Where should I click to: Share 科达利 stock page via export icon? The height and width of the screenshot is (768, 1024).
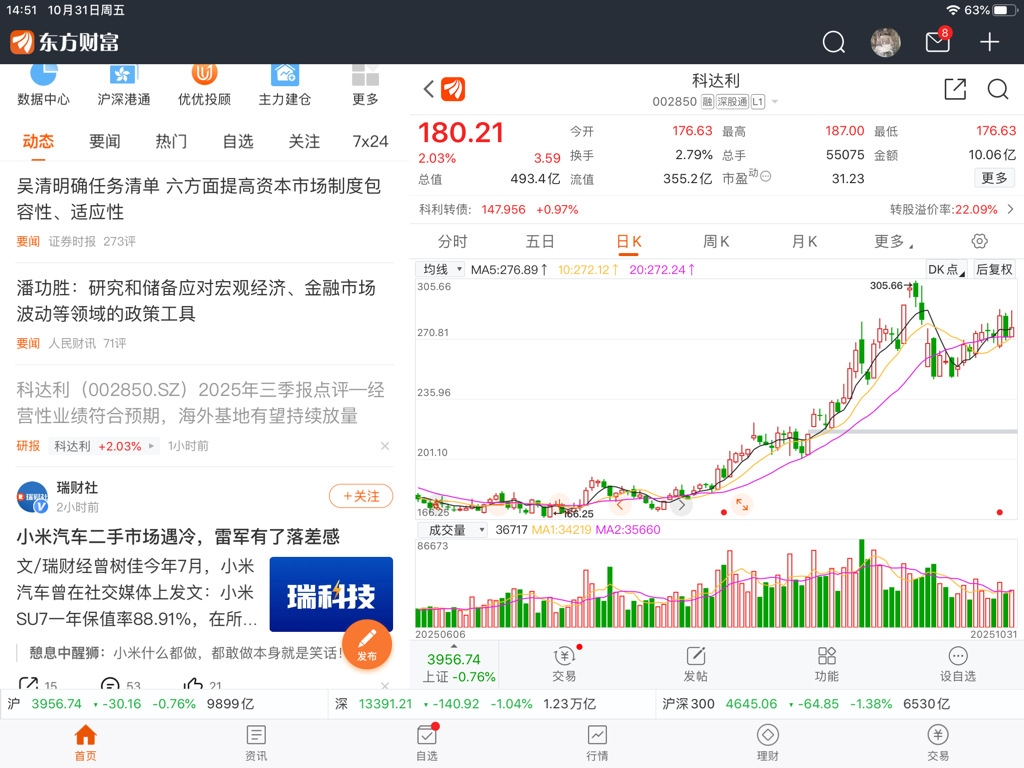pos(955,89)
